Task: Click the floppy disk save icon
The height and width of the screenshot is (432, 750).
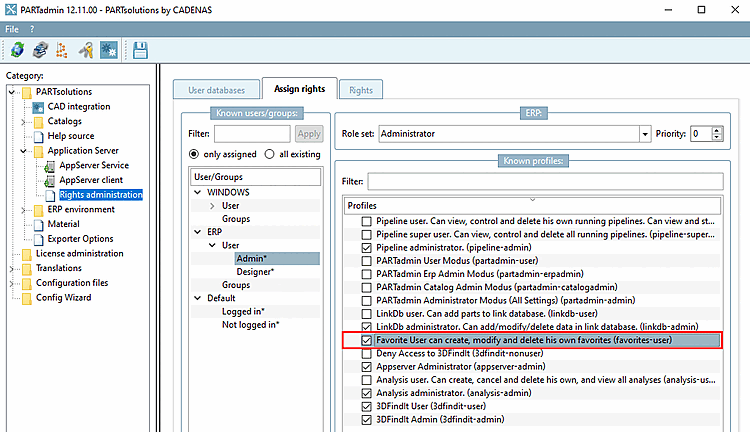Action: click(x=140, y=50)
